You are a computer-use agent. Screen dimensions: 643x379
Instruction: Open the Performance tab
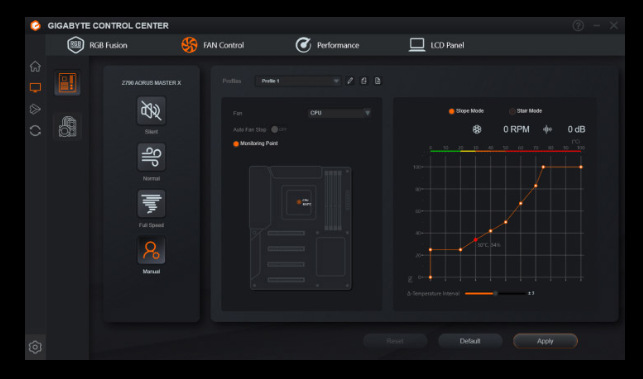click(x=327, y=45)
